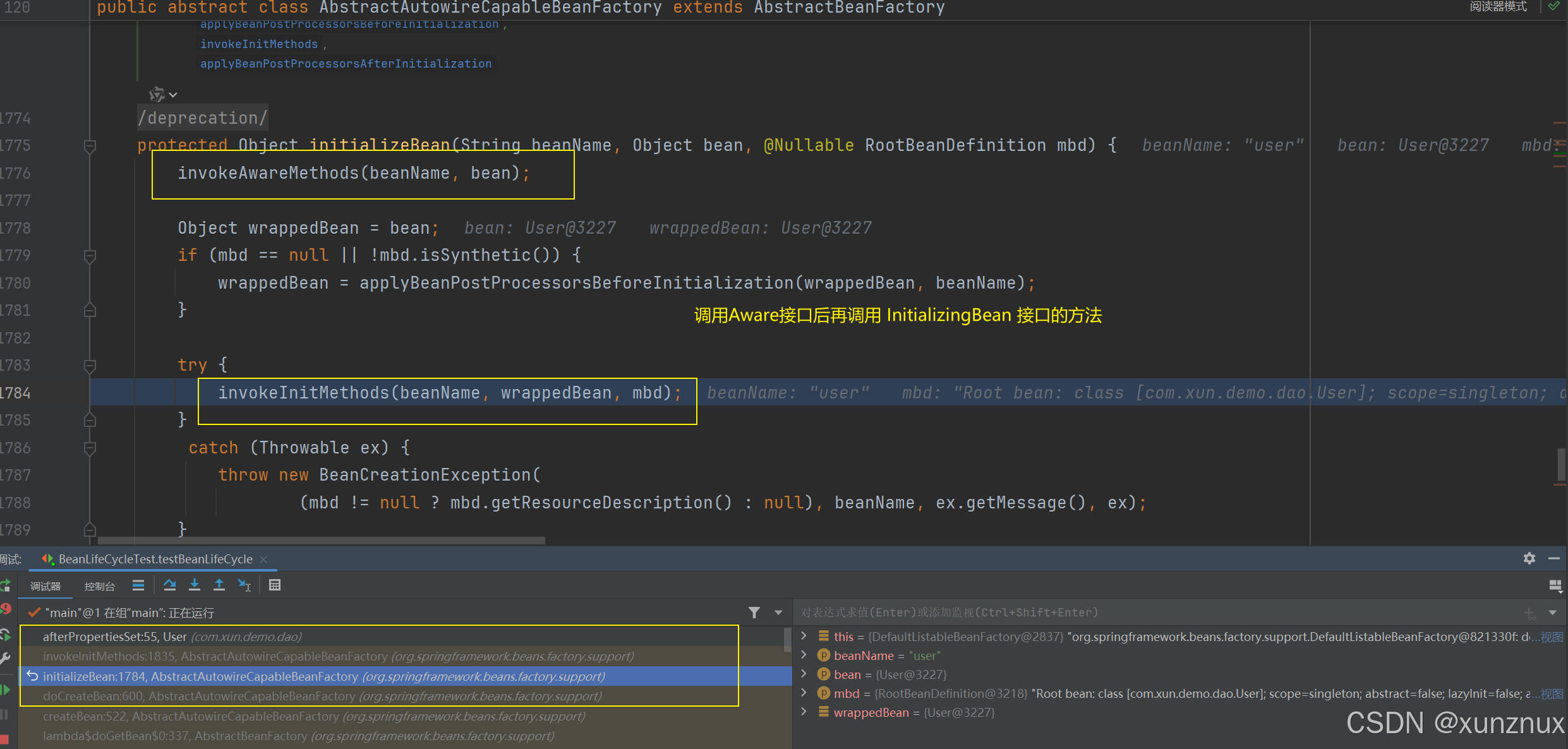Expand the beanName variable node

click(804, 655)
